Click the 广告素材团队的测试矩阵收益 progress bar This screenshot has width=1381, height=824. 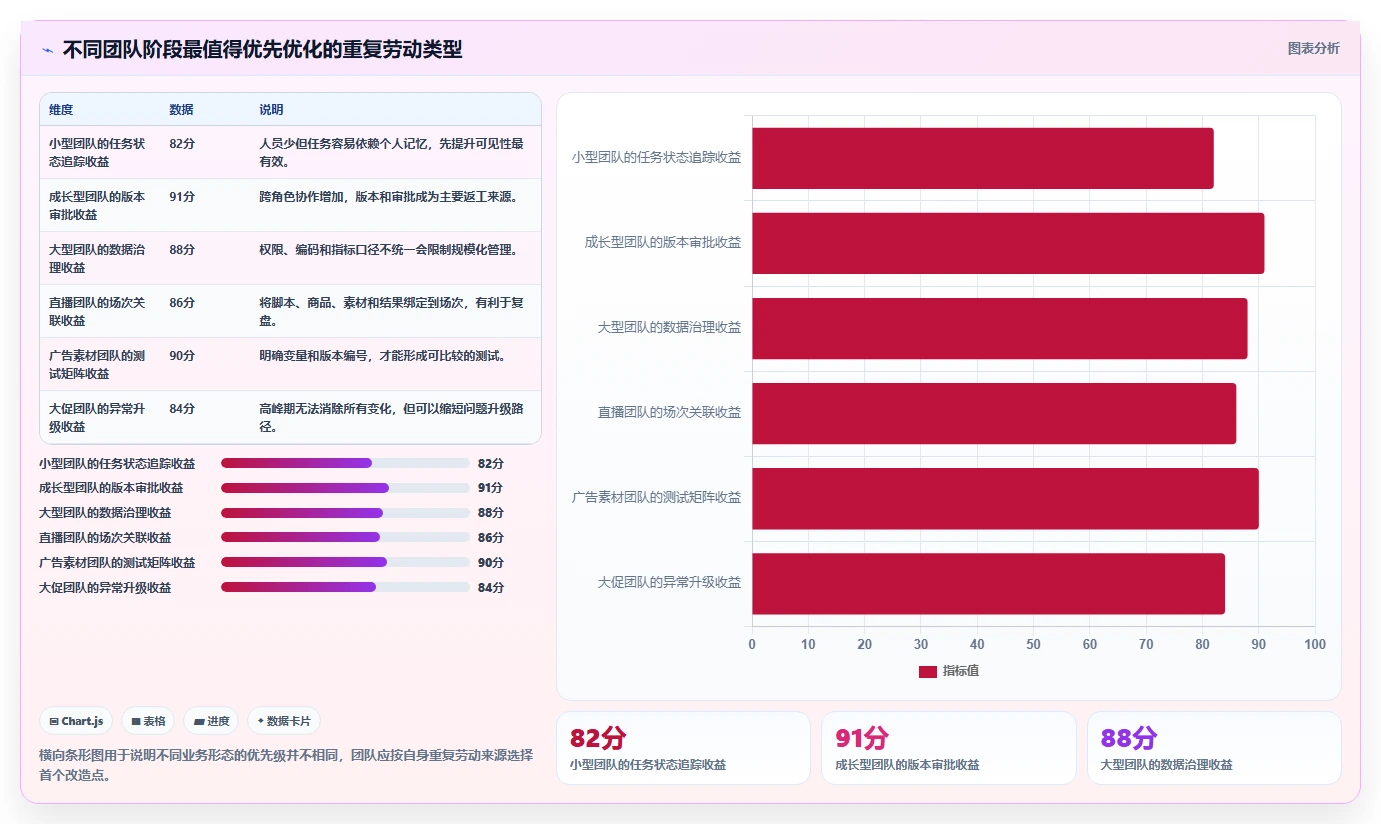click(345, 562)
